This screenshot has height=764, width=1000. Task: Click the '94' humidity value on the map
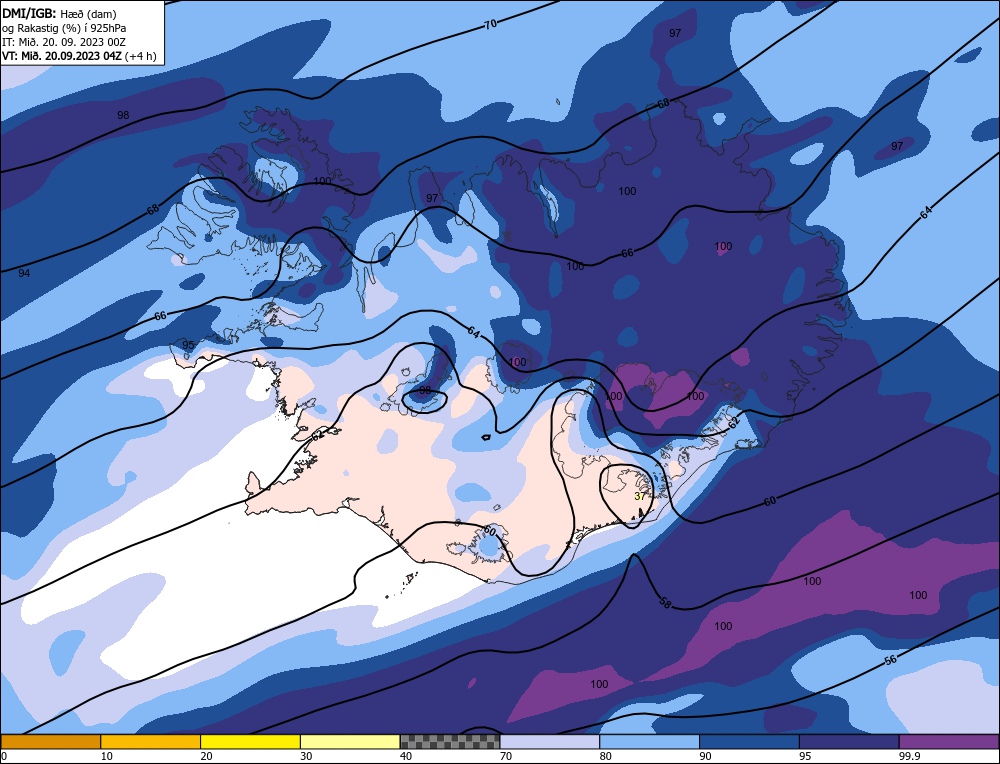pos(24,273)
